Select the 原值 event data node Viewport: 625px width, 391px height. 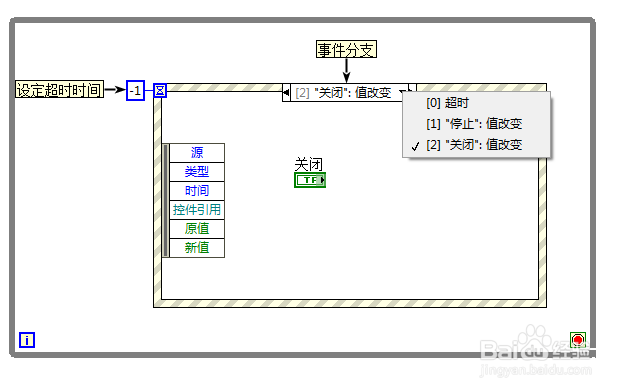(x=197, y=229)
